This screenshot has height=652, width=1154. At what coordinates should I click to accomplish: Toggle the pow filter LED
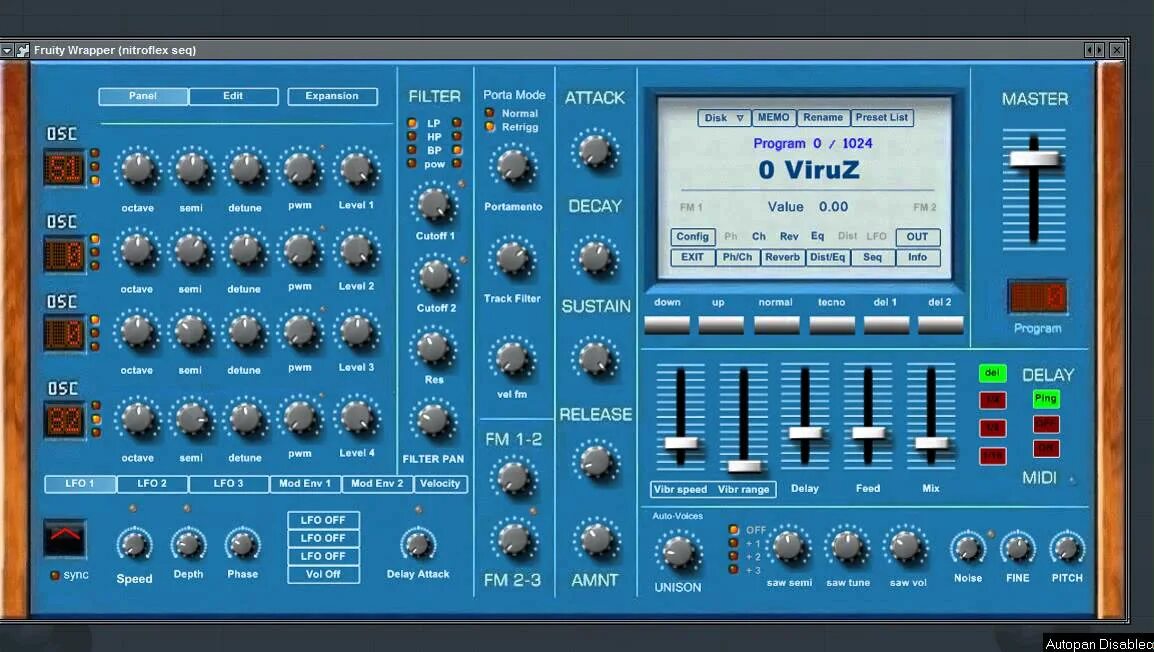click(412, 163)
